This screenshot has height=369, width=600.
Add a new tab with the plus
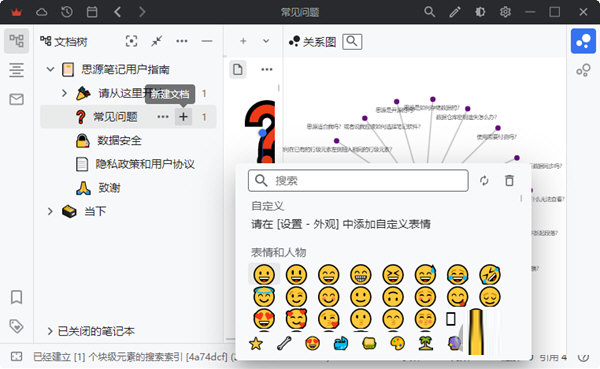243,41
